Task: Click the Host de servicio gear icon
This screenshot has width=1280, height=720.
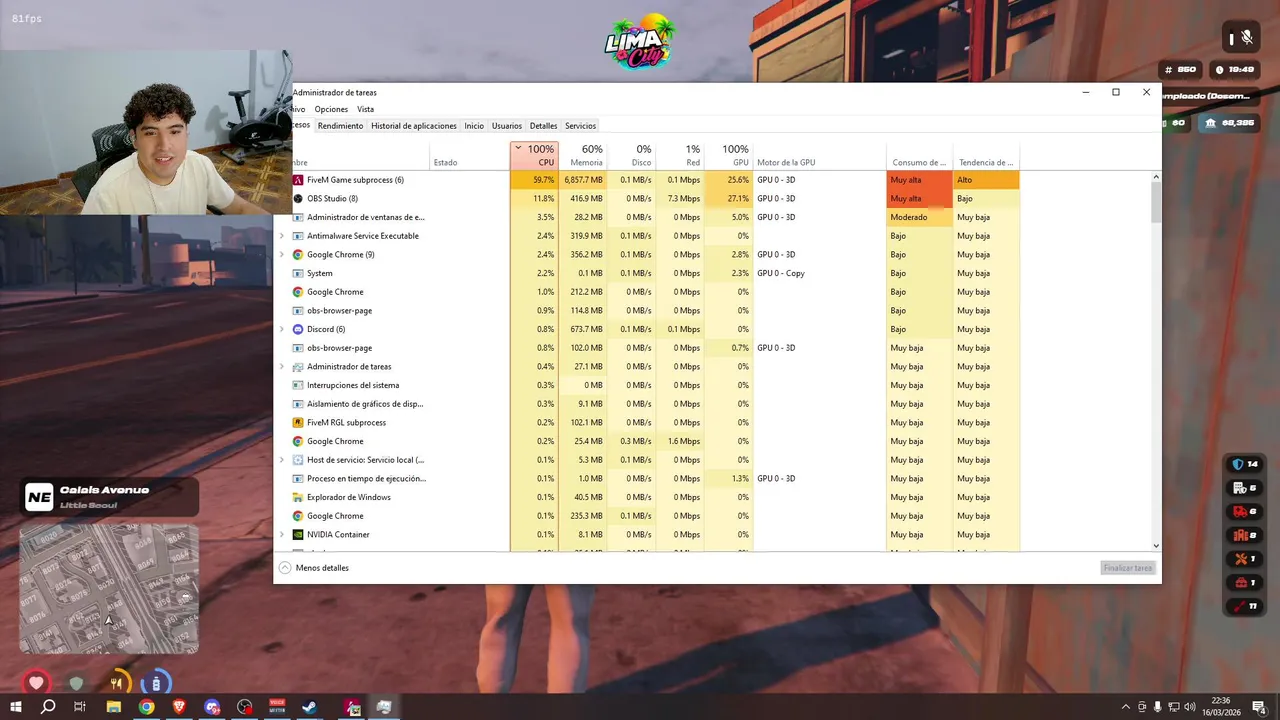Action: click(x=298, y=460)
